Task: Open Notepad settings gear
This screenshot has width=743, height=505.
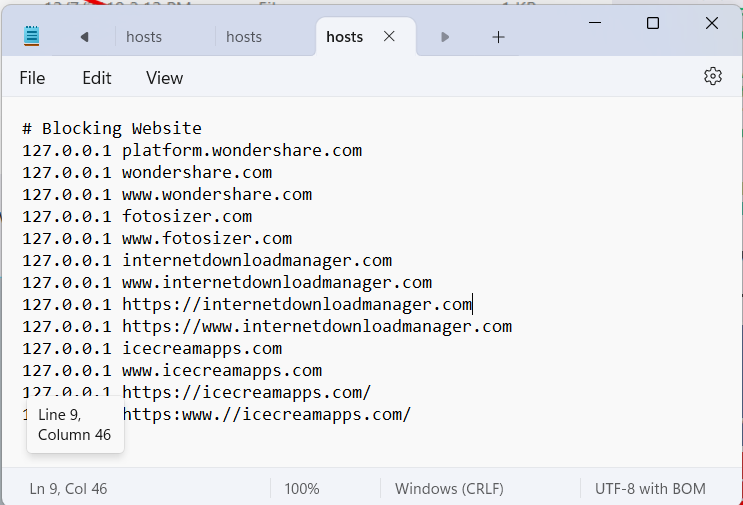Action: 713,77
